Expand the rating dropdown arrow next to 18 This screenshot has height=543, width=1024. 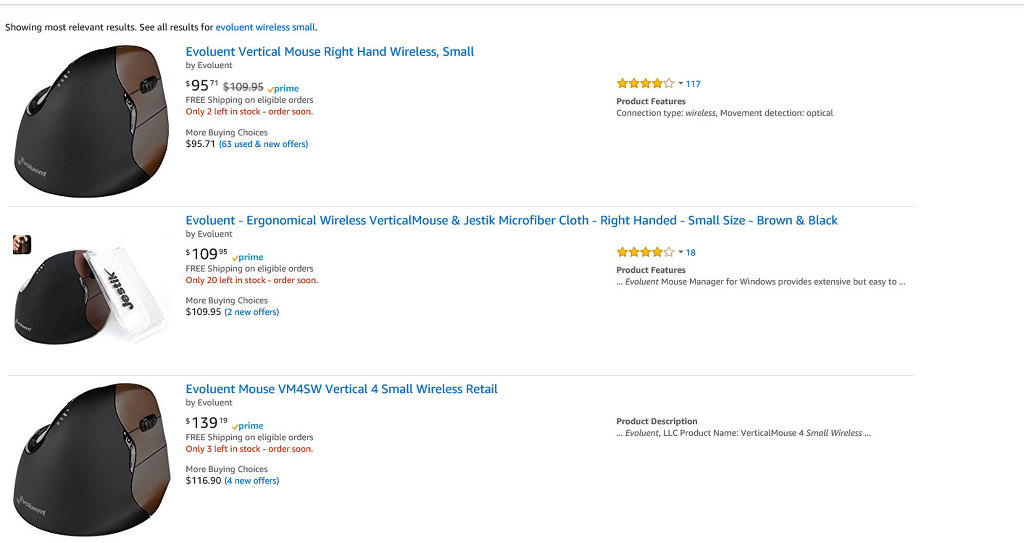pos(680,253)
